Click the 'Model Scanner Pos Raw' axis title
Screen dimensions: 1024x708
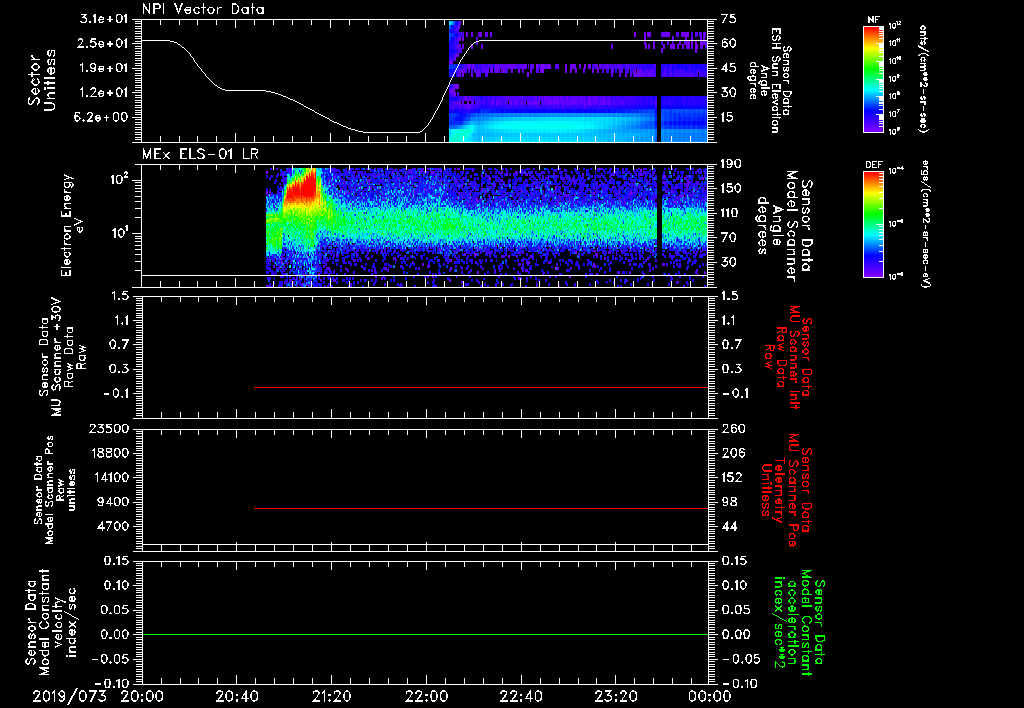tap(55, 490)
